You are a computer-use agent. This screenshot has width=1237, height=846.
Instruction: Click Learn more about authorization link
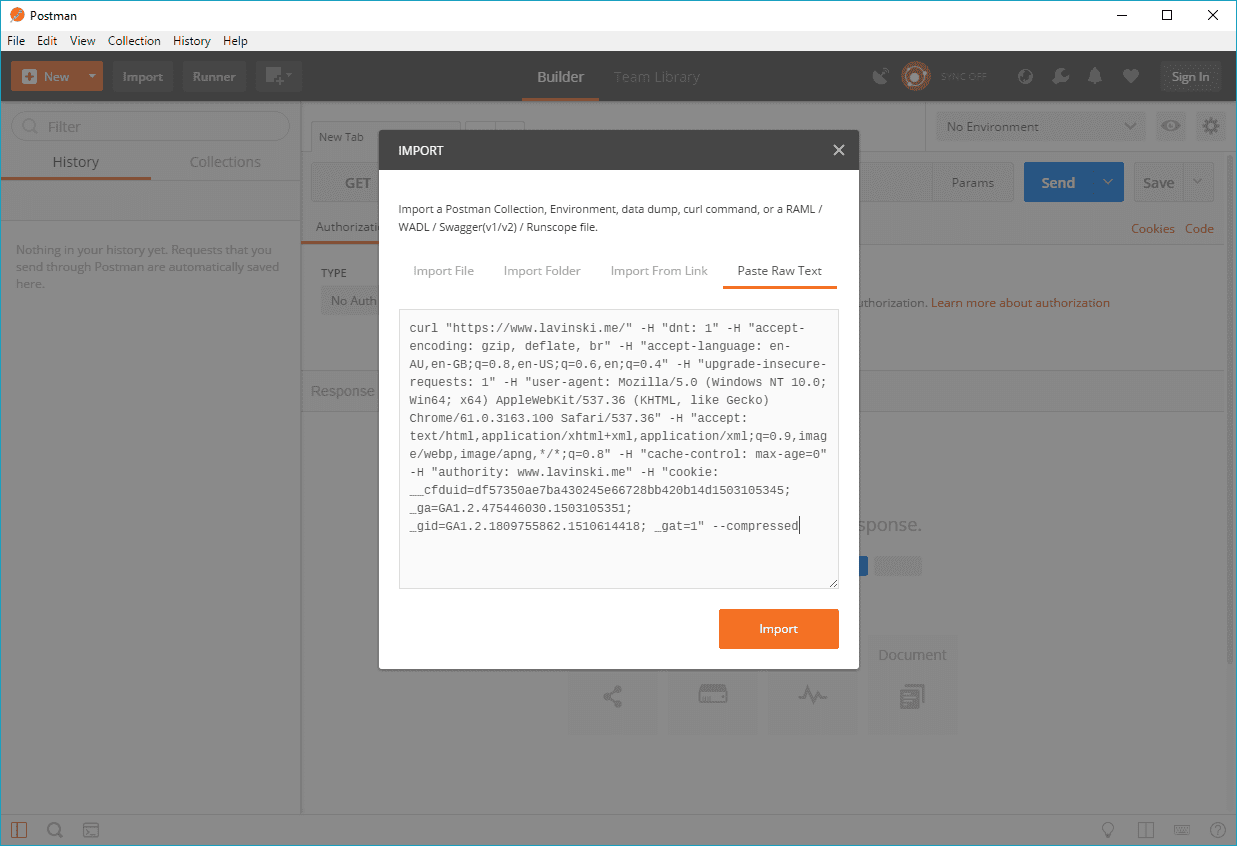click(1020, 303)
